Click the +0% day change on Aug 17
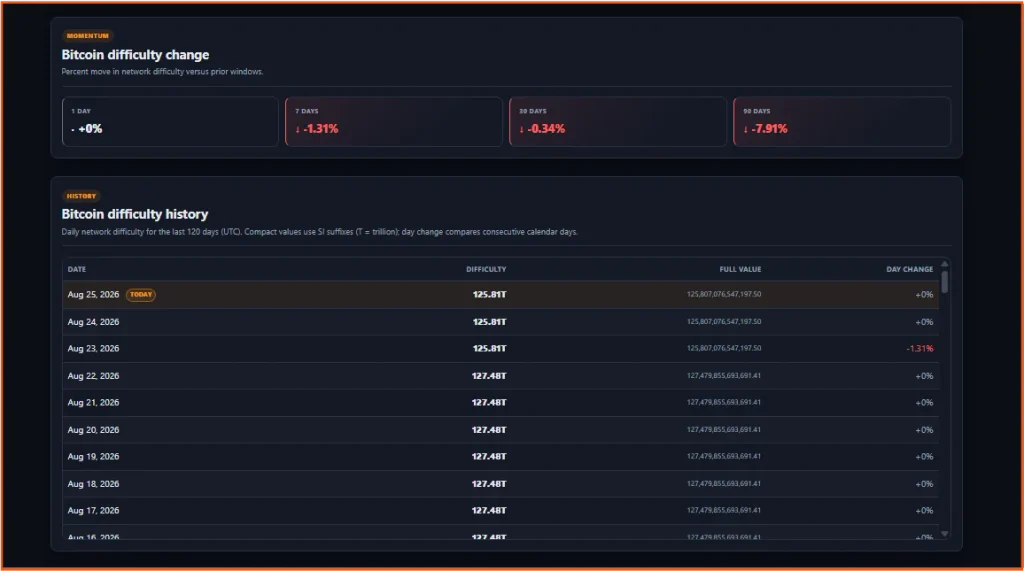This screenshot has width=1024, height=571. pos(924,511)
